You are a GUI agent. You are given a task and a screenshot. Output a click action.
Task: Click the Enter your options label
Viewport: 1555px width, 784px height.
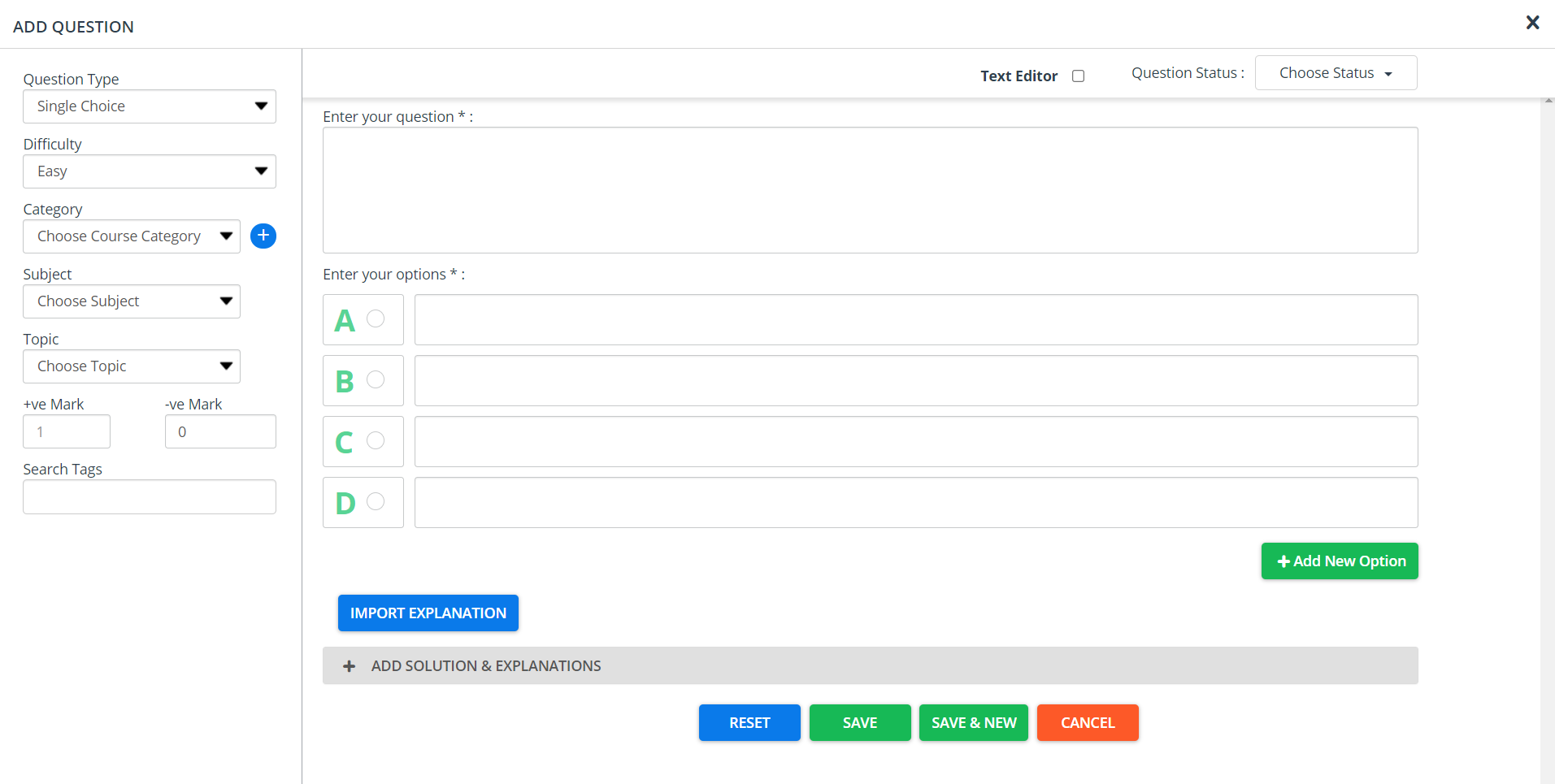(394, 275)
